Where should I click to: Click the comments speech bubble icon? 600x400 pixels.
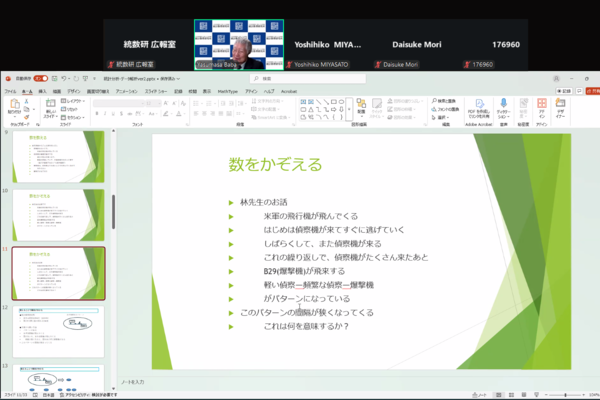[x=579, y=91]
